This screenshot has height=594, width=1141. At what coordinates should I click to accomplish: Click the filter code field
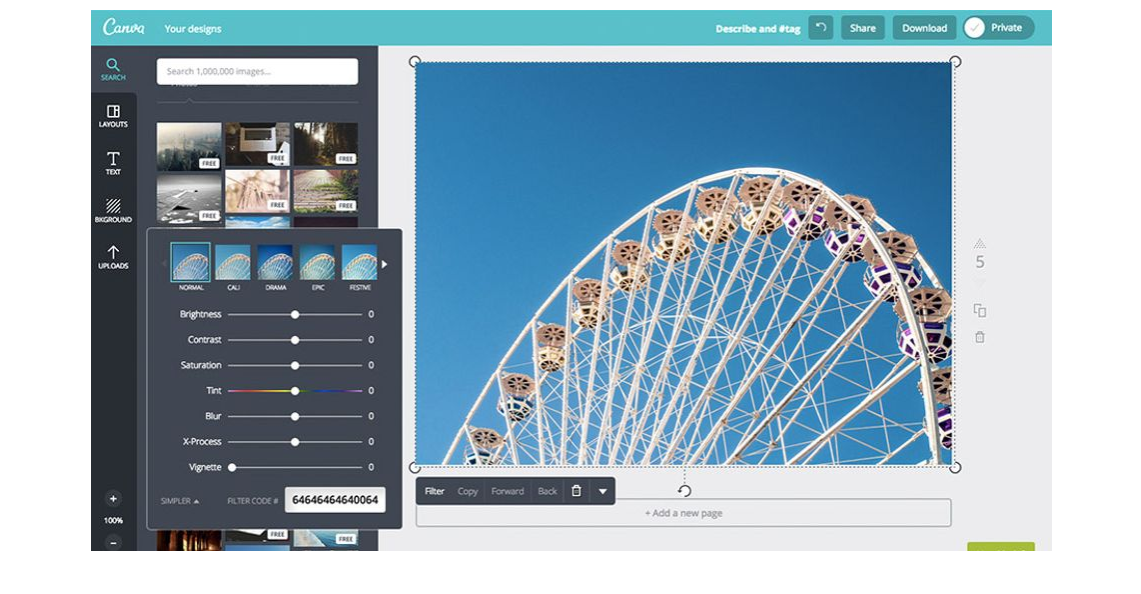[335, 500]
